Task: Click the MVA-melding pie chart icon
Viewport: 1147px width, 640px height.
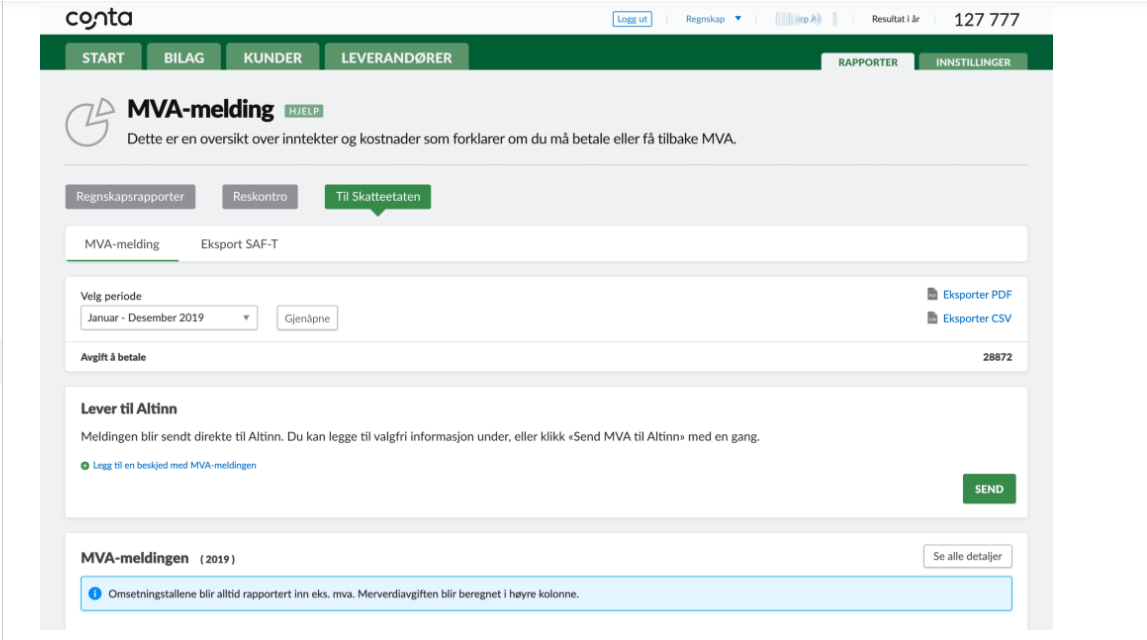Action: click(90, 122)
